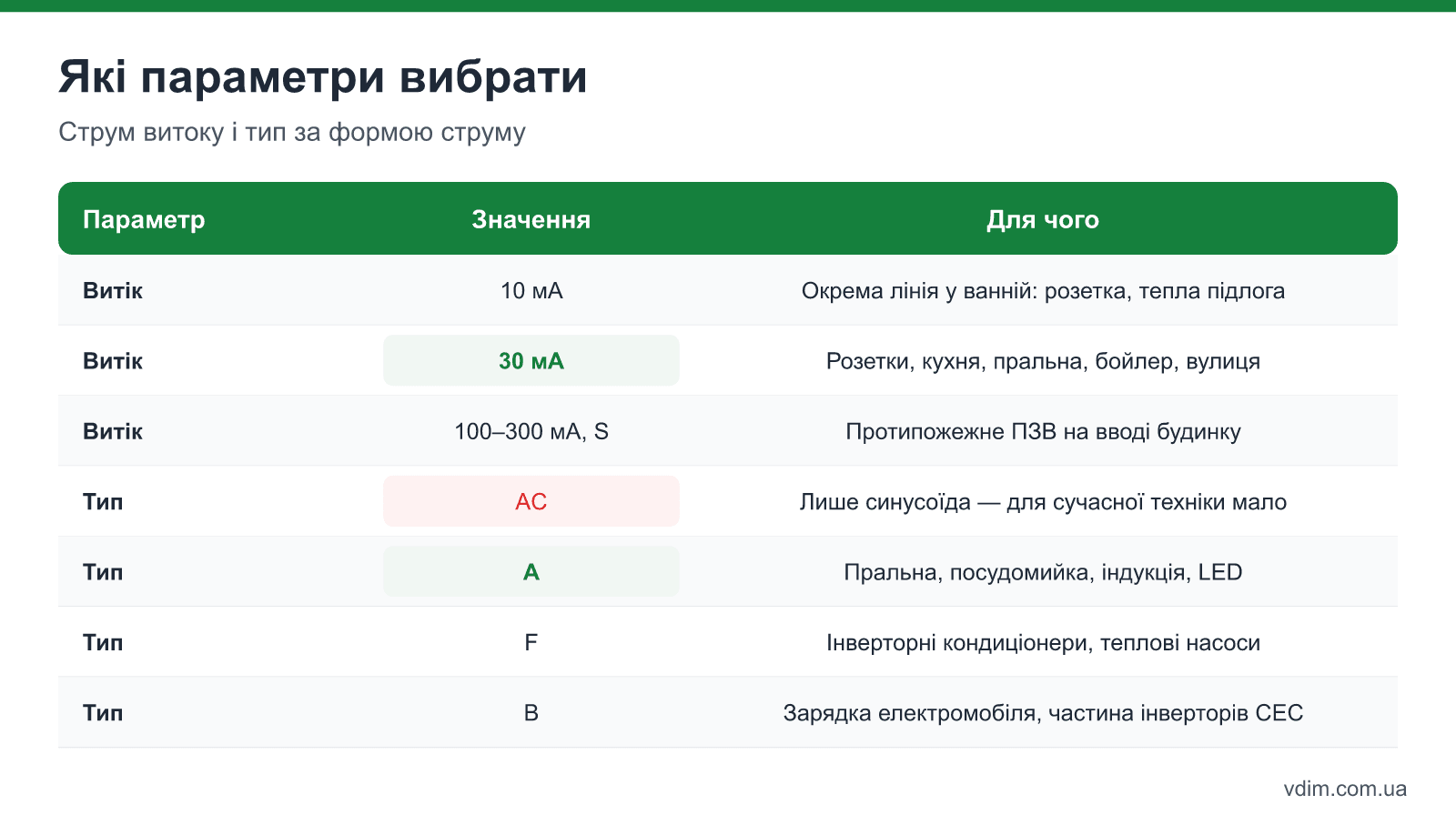Click the green 'A' type value
Viewport: 1456px width, 825px height.
click(531, 572)
